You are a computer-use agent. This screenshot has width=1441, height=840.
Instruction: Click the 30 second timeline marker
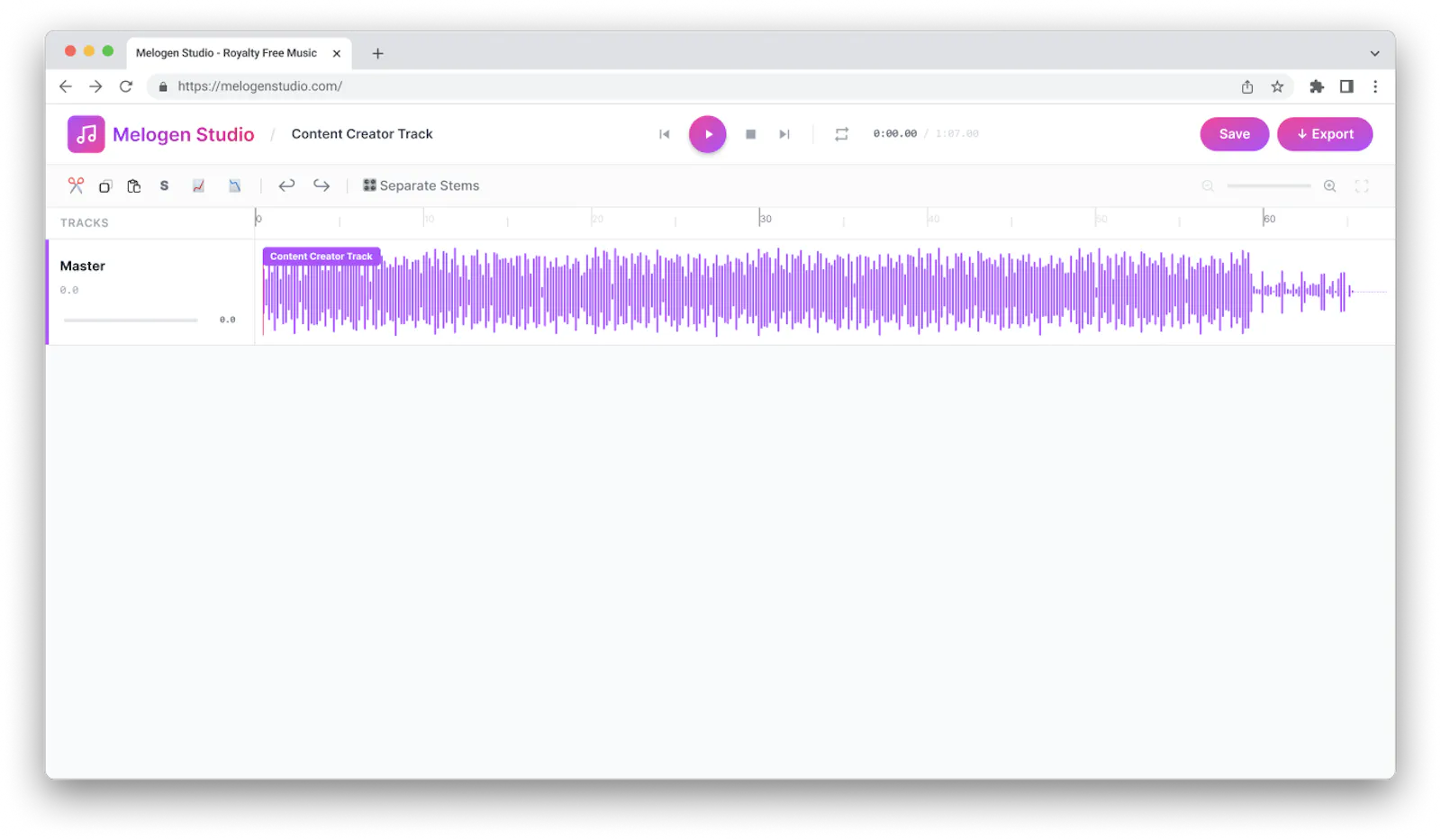(765, 219)
